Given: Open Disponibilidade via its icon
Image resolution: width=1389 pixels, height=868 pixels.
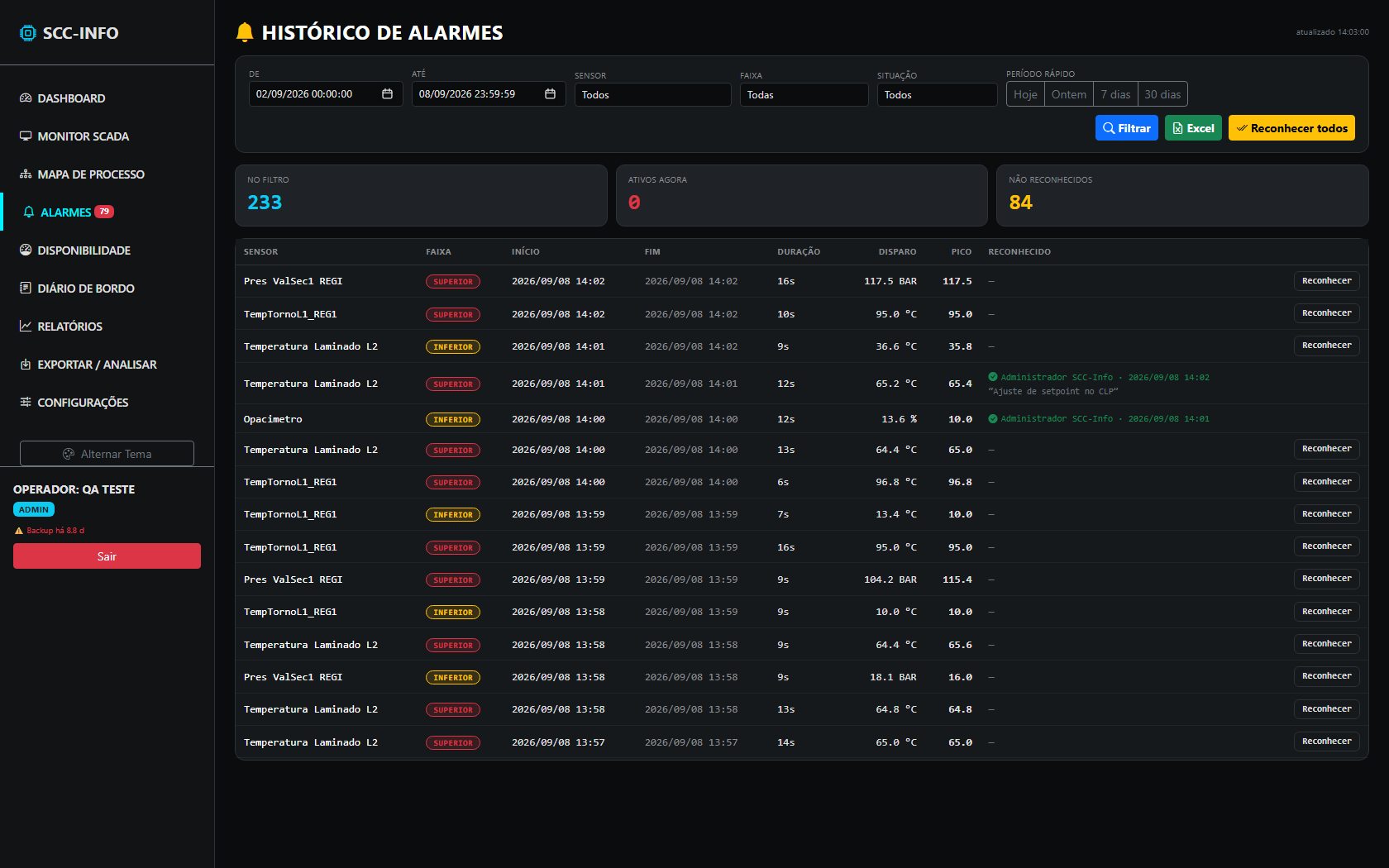Looking at the screenshot, I should pyautogui.click(x=26, y=250).
